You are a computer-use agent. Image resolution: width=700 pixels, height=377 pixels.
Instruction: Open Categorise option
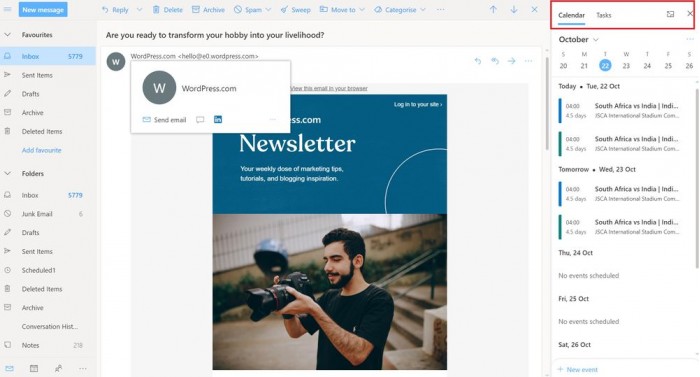[395, 9]
